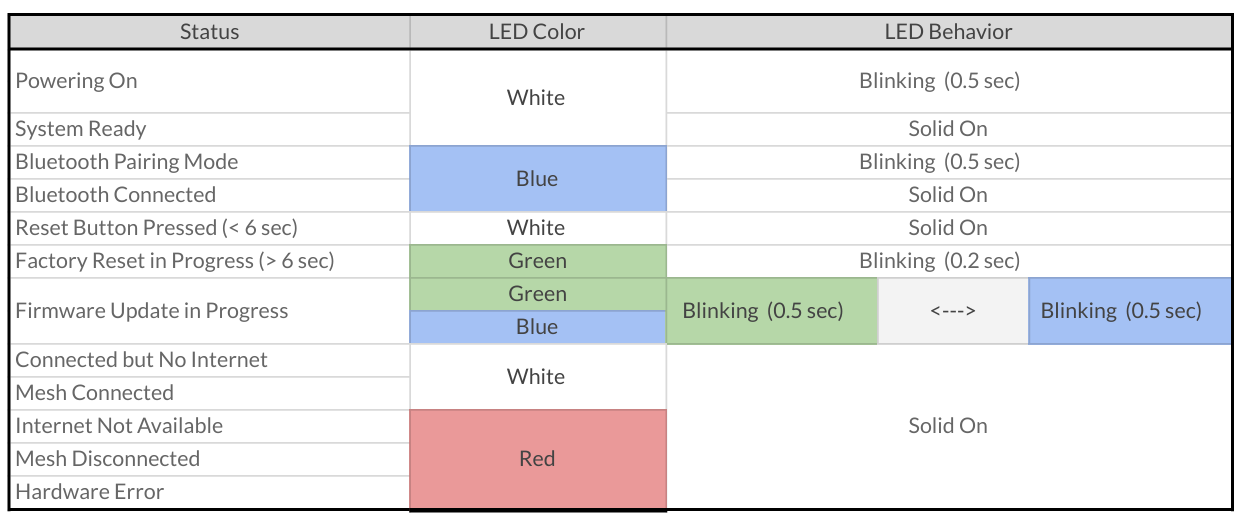Select the "<--->" arrow cell
1240x519 pixels.
pyautogui.click(x=952, y=311)
